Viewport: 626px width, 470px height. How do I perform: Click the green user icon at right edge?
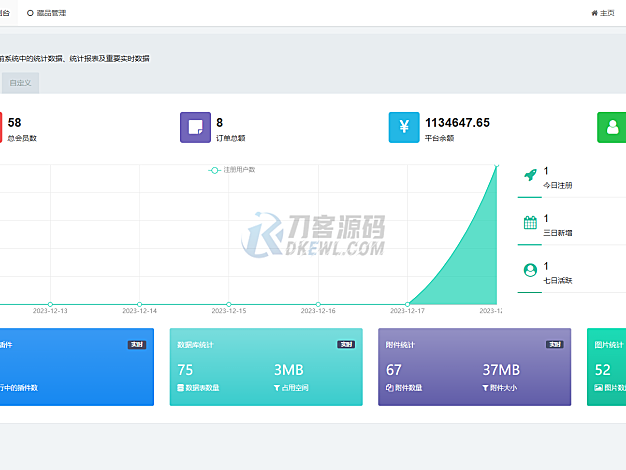[x=612, y=128]
